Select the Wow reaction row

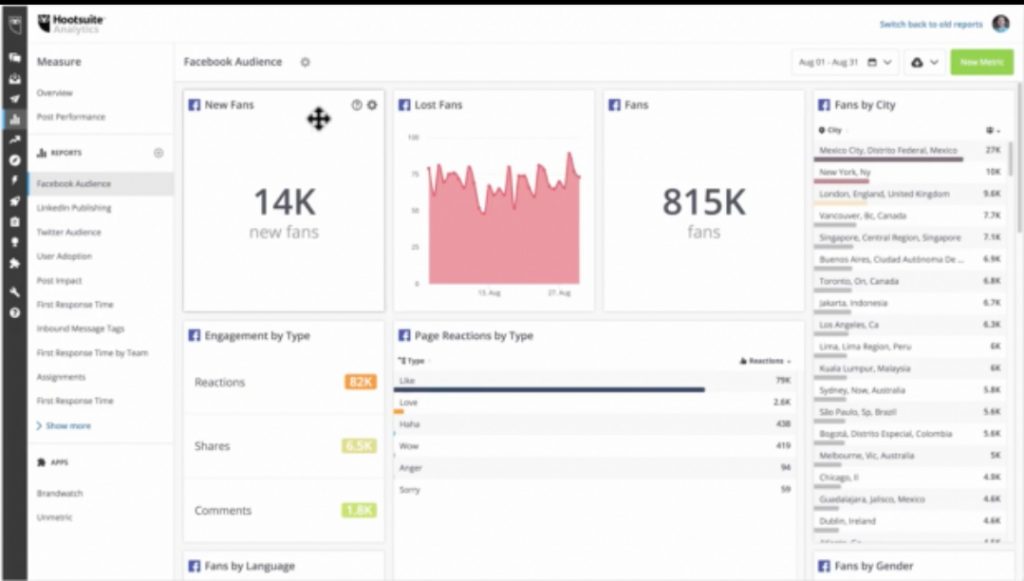coord(594,447)
